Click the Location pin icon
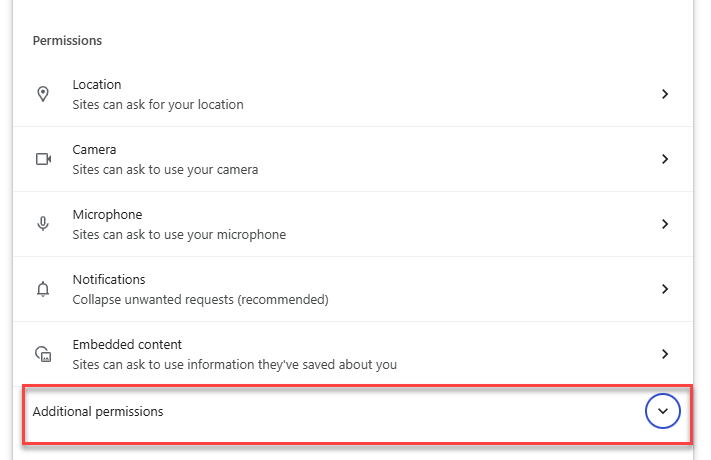 click(43, 94)
